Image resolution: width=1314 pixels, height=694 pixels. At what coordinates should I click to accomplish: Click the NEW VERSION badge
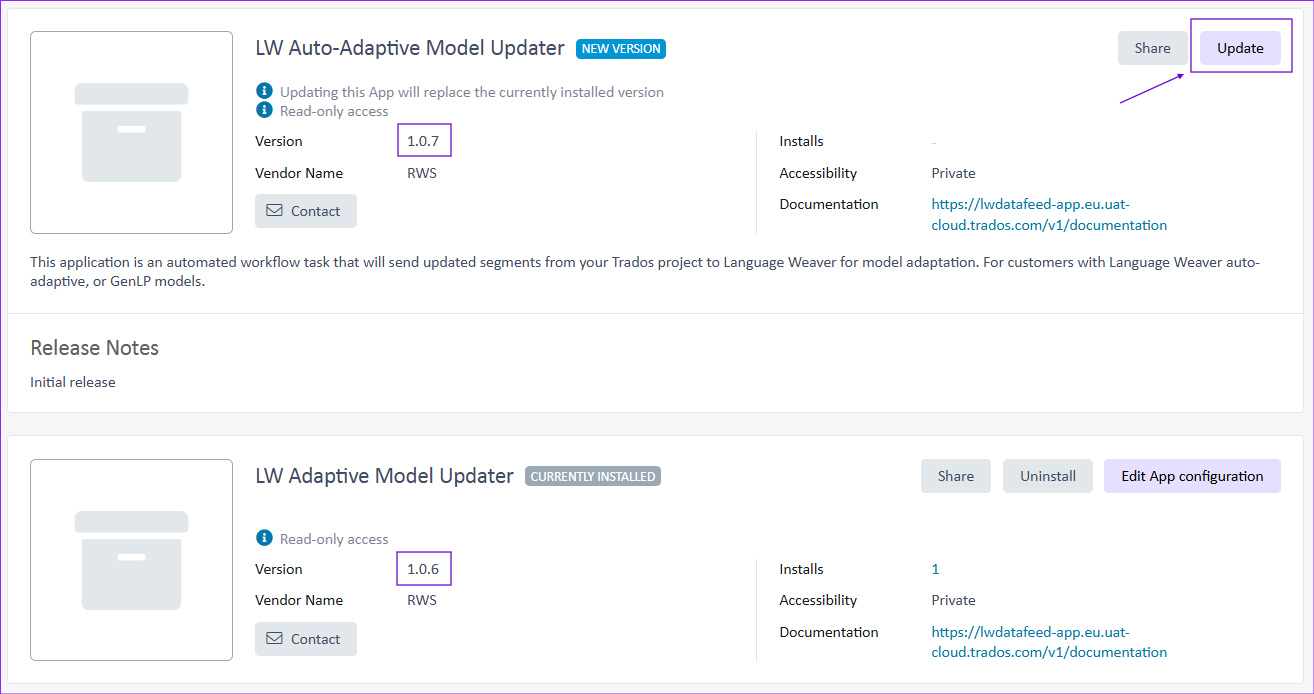tap(620, 48)
